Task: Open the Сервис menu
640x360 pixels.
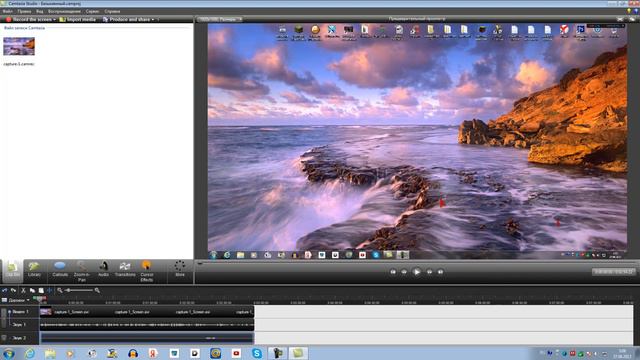Action: click(93, 11)
